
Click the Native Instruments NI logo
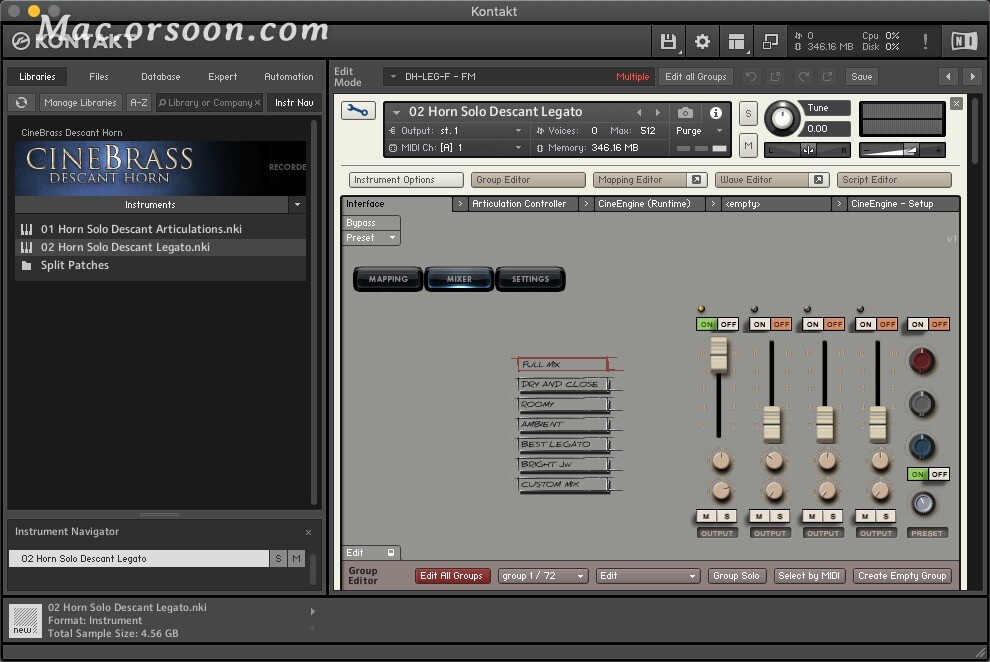click(964, 42)
